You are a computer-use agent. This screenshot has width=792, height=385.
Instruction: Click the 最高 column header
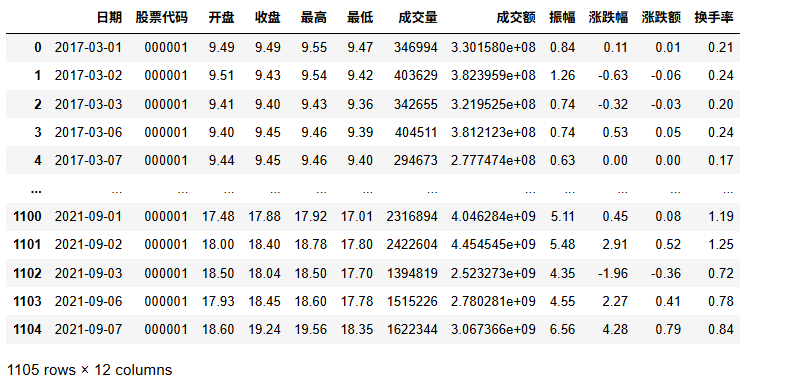[314, 18]
